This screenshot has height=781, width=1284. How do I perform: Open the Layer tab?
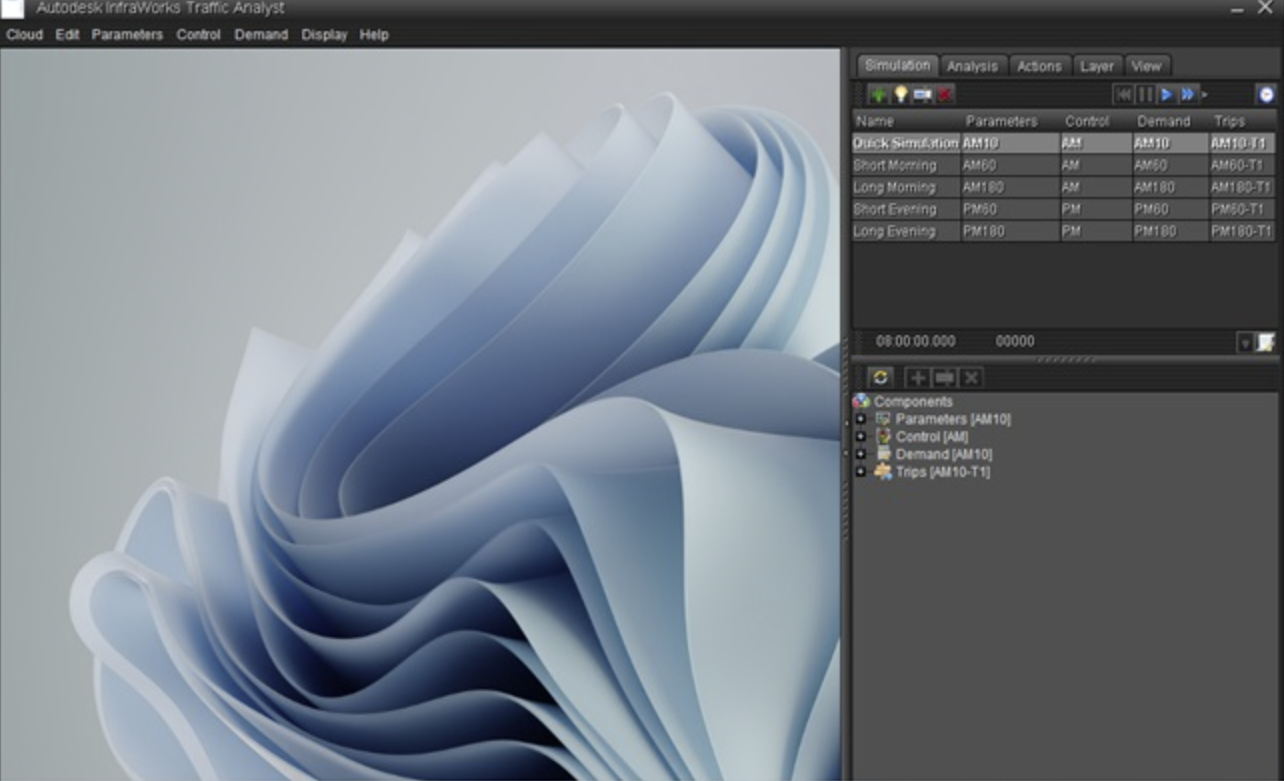[1097, 66]
